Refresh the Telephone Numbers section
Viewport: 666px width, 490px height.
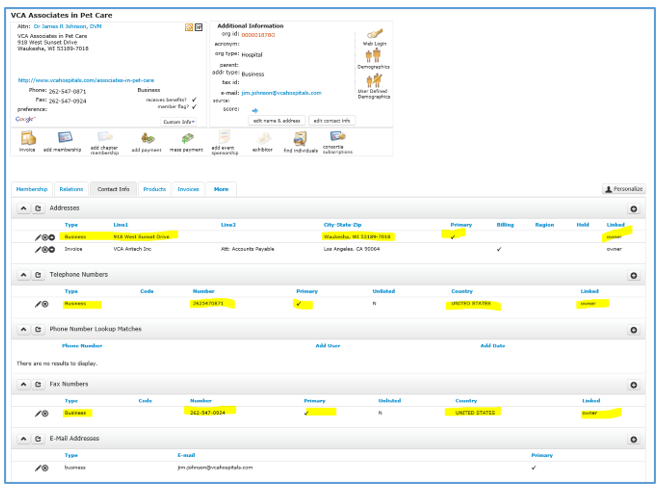[39, 274]
